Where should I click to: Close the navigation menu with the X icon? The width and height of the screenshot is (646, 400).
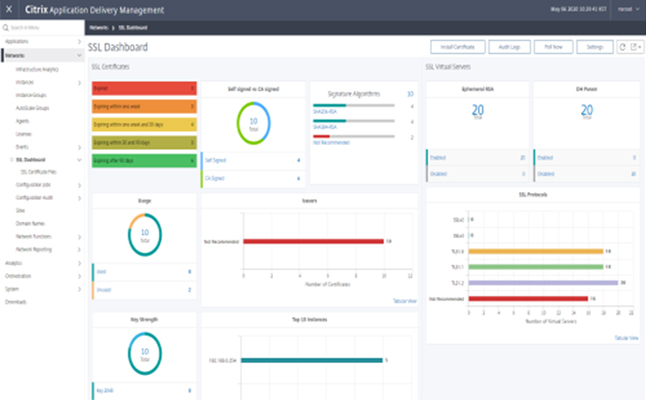click(x=9, y=10)
